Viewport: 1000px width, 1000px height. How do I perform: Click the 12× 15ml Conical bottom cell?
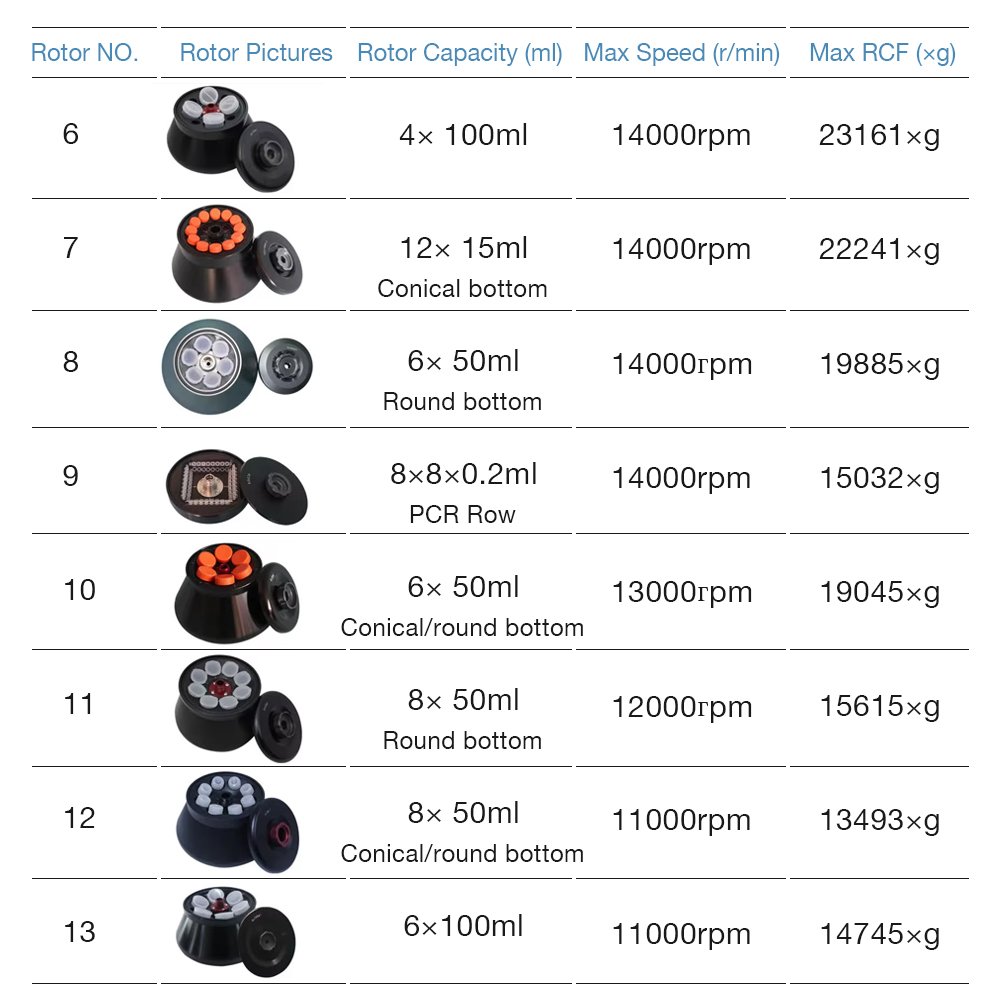[x=463, y=267]
